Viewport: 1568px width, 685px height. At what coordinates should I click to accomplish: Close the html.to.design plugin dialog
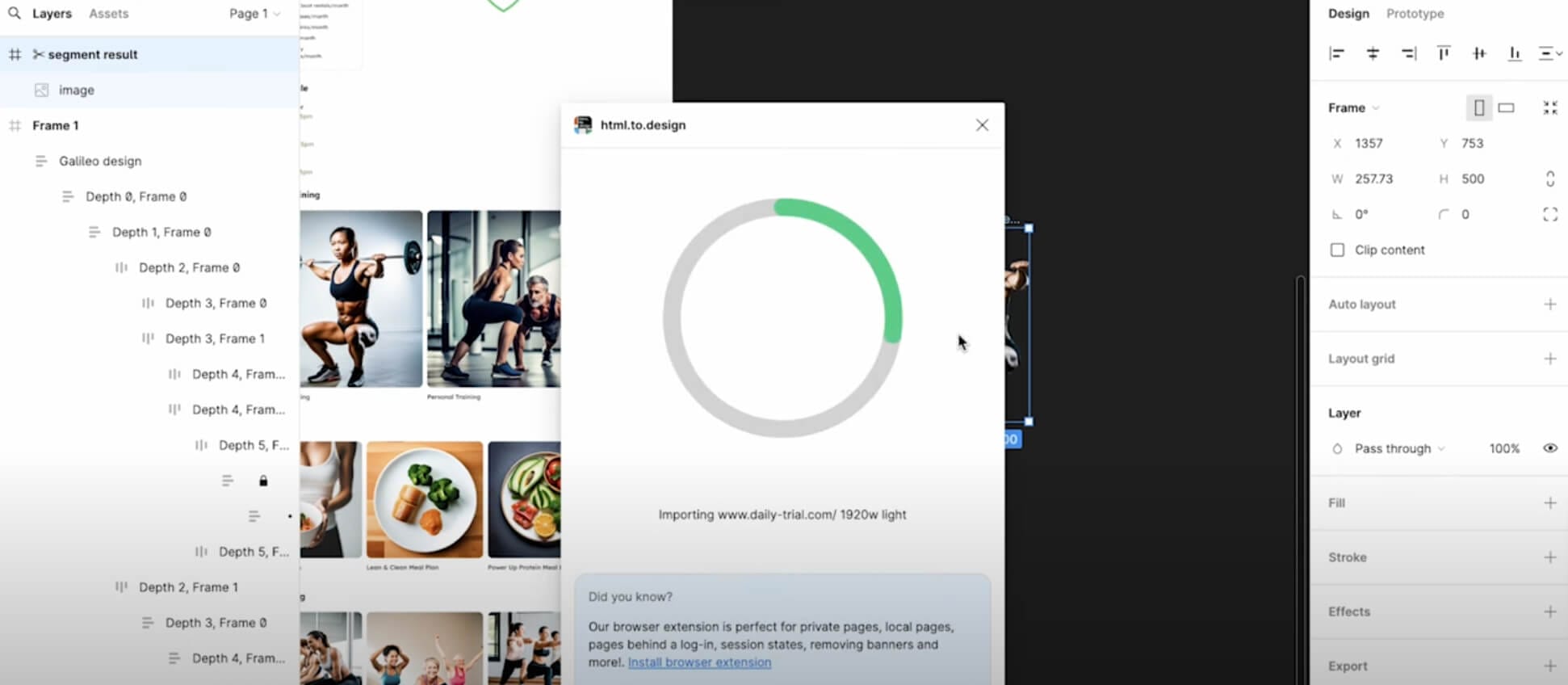pyautogui.click(x=982, y=125)
